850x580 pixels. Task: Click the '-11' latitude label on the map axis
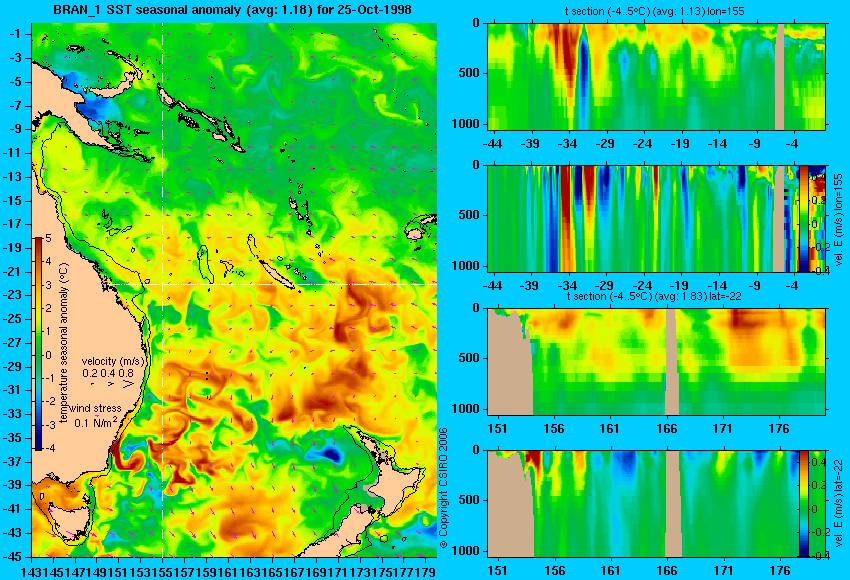(13, 153)
